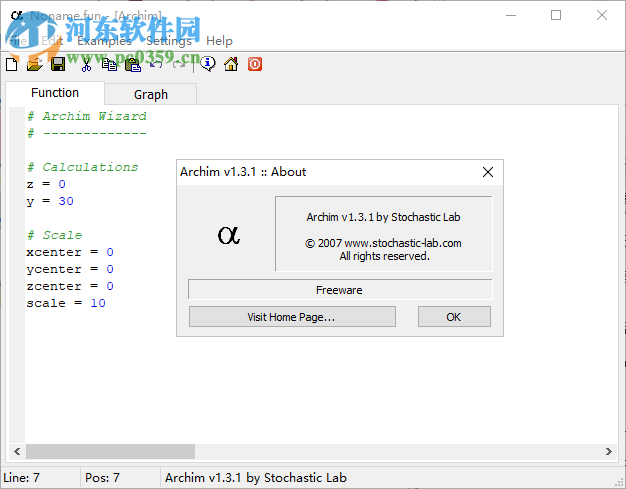Click the www.stochastic-lab.com copyright text

(383, 243)
